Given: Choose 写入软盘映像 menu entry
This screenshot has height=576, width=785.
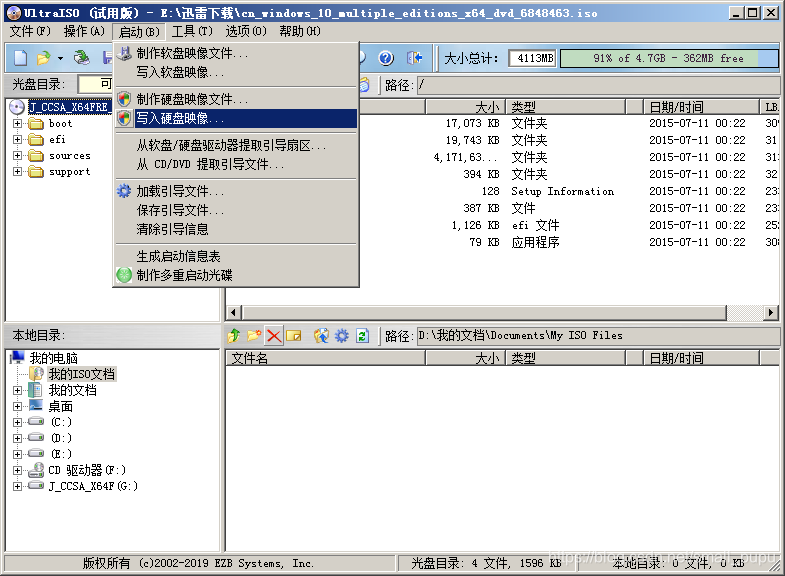Looking at the screenshot, I should click(236, 72).
